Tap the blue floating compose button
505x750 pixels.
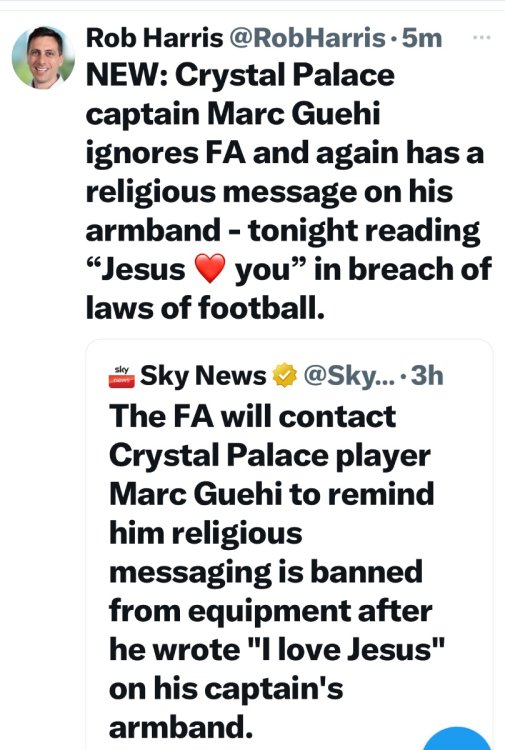456,739
